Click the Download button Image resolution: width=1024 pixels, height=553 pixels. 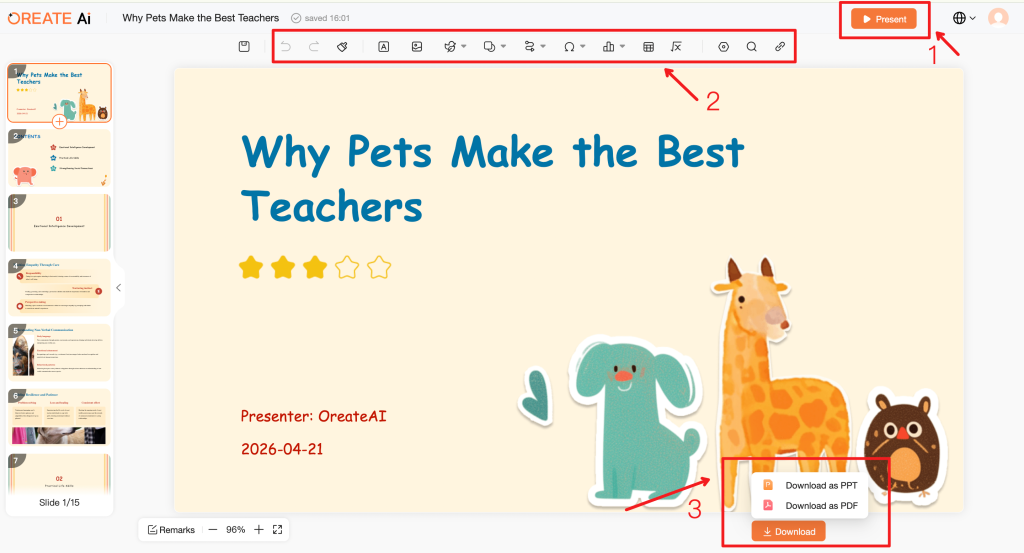click(788, 531)
